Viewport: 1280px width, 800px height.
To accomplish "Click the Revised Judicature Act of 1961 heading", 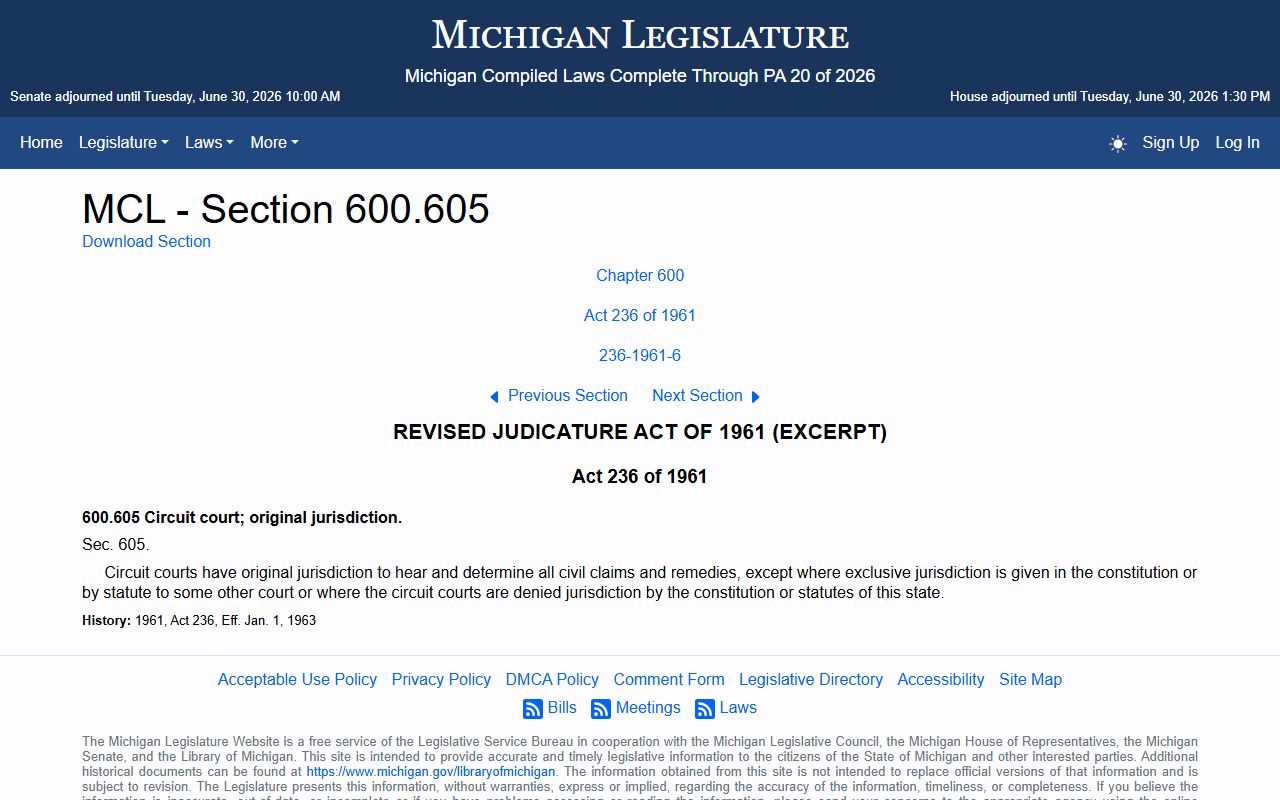I will click(x=640, y=432).
